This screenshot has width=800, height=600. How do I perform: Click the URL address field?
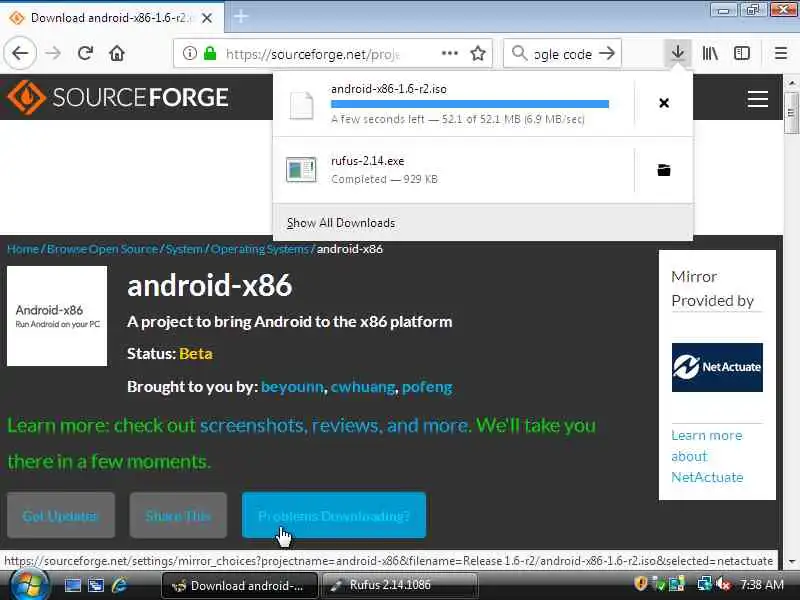point(333,53)
